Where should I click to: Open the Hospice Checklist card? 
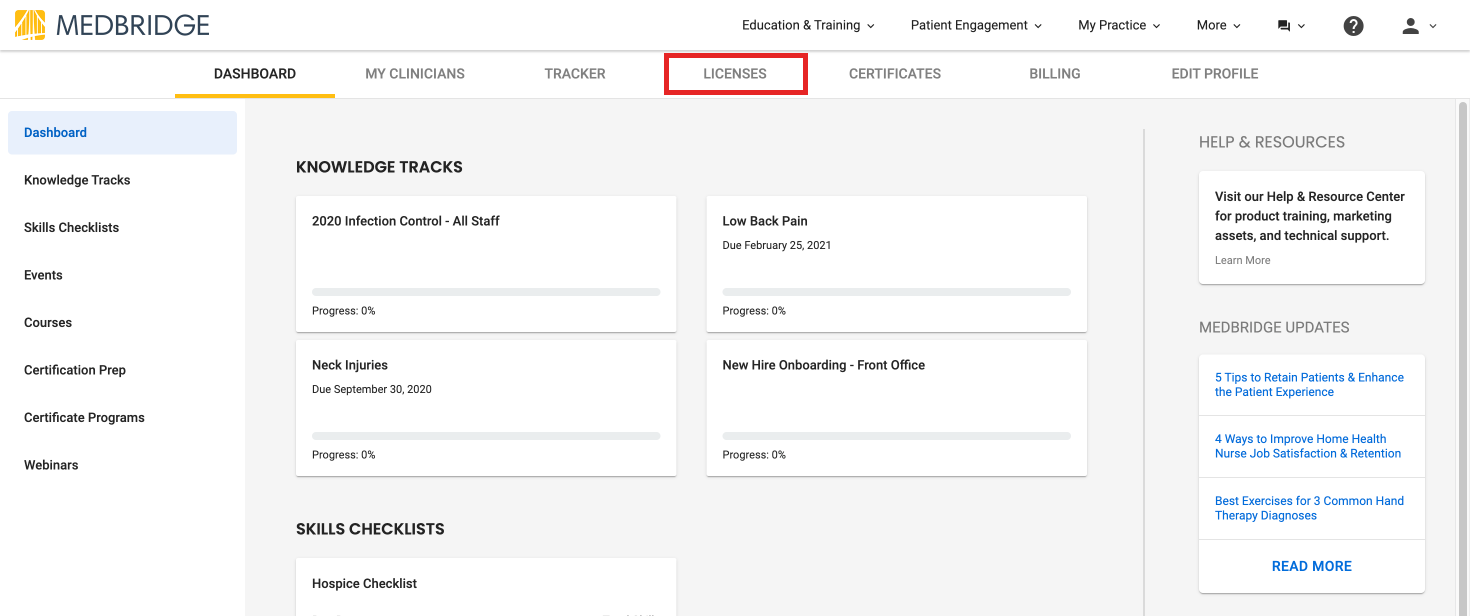click(486, 587)
